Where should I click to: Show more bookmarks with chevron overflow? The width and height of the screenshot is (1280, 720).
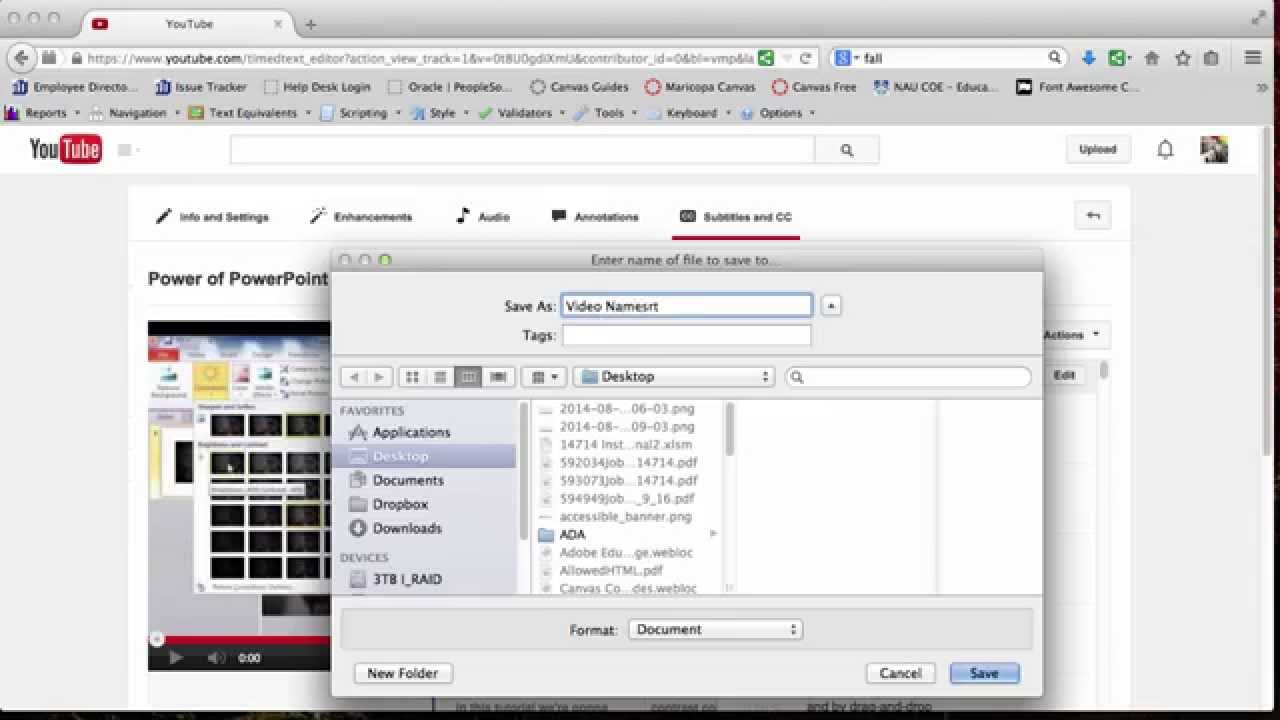click(1261, 87)
